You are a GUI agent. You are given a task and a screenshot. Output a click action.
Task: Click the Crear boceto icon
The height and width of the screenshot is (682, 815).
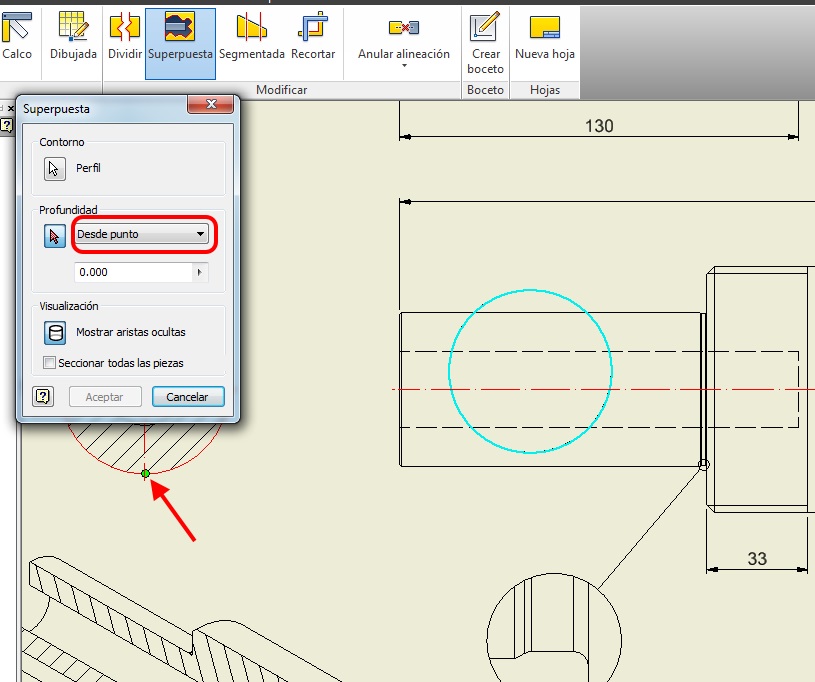pyautogui.click(x=485, y=36)
